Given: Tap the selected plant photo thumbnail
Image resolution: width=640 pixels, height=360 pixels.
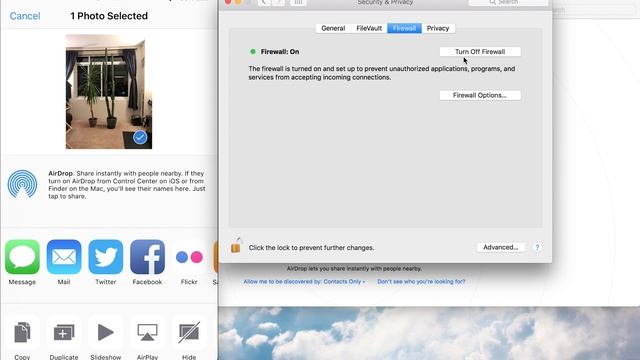Looking at the screenshot, I should pos(109,92).
